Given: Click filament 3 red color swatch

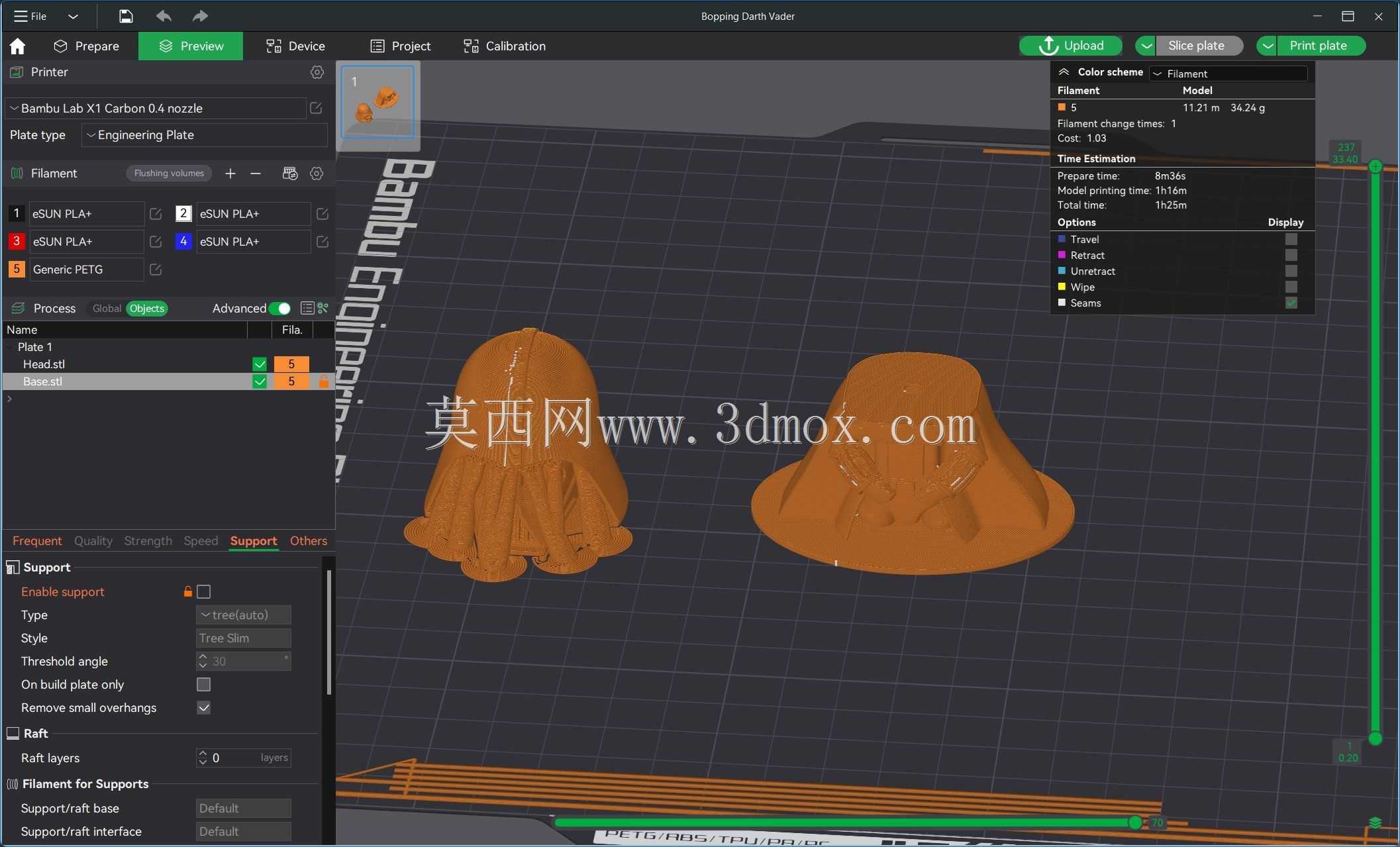Looking at the screenshot, I should click(x=17, y=242).
